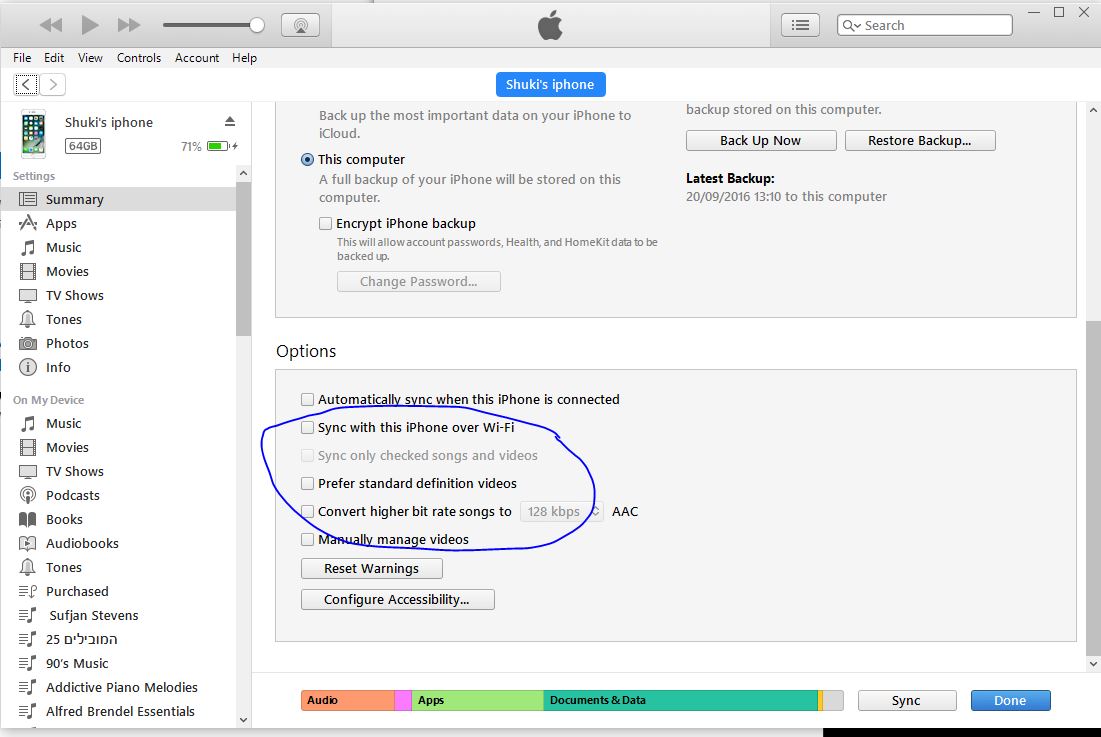Click the volume slider knob
The image size is (1101, 737).
click(x=257, y=25)
